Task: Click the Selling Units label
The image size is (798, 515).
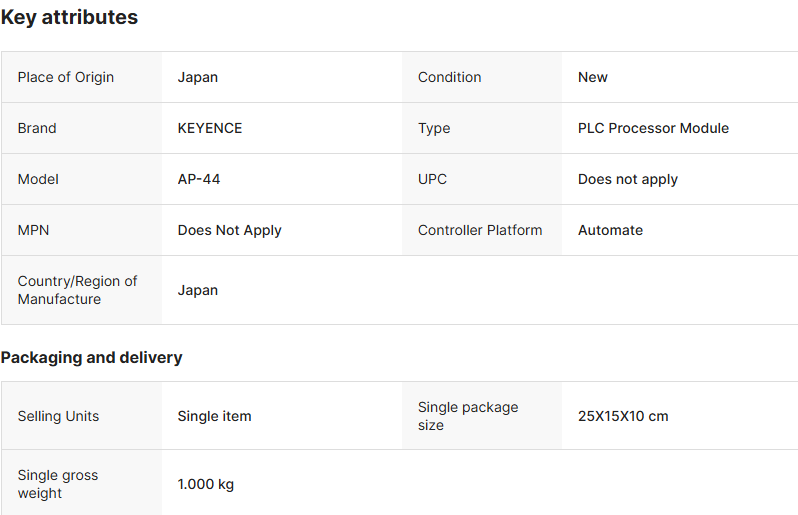Action: coord(58,416)
